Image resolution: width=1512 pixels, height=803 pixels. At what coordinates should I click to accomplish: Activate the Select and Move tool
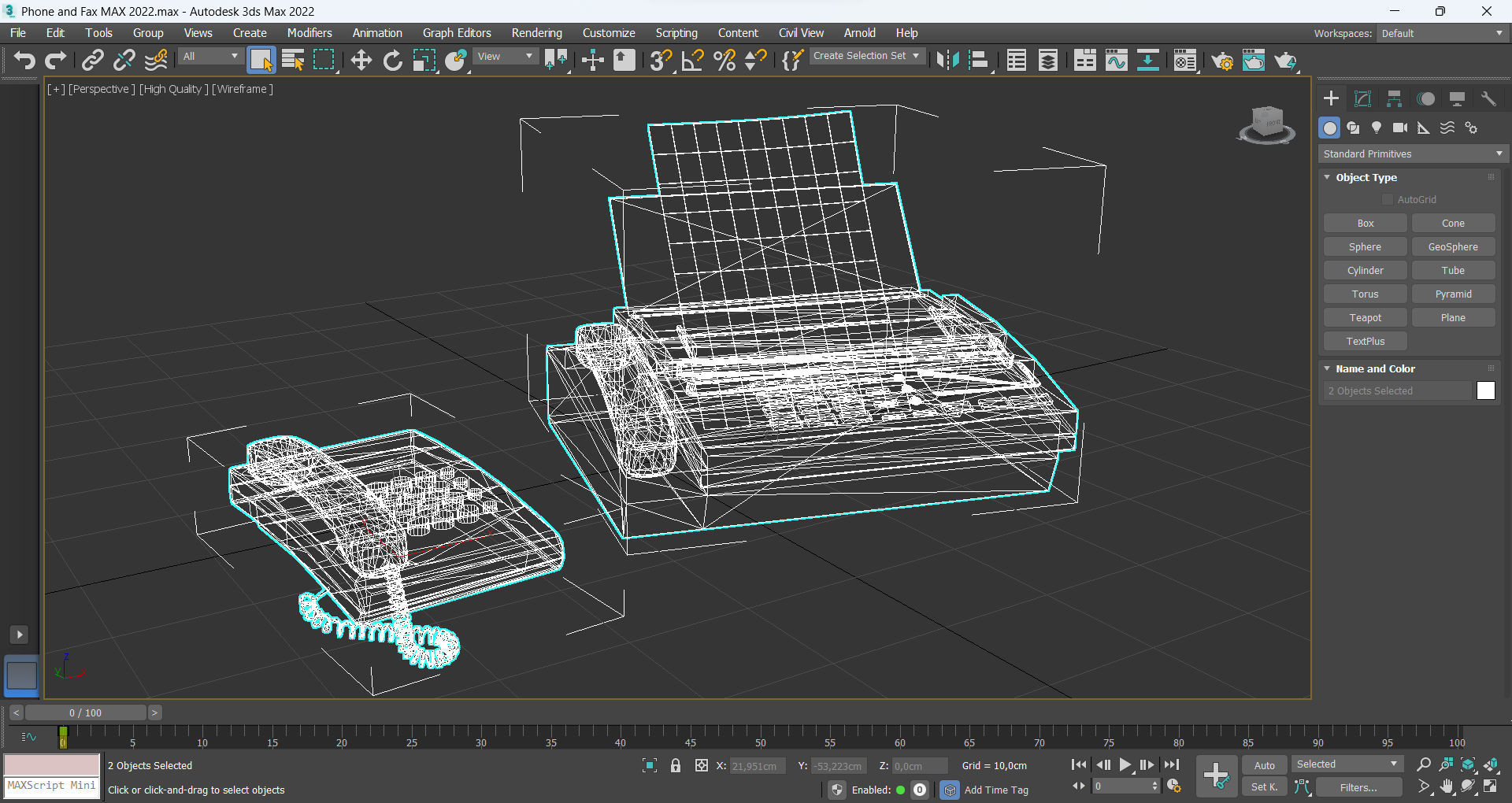click(361, 61)
